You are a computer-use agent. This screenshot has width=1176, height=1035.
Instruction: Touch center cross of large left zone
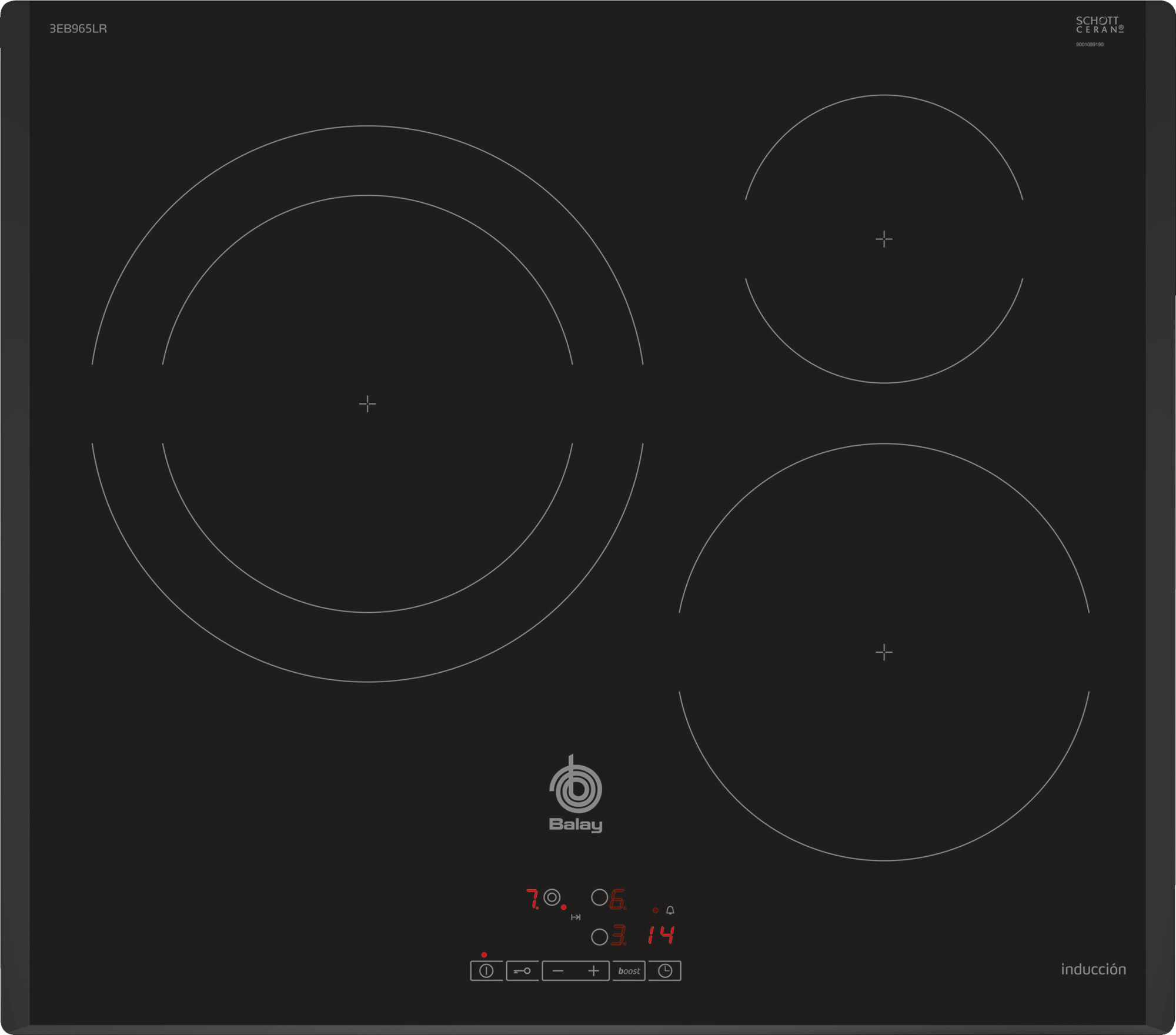click(x=367, y=403)
